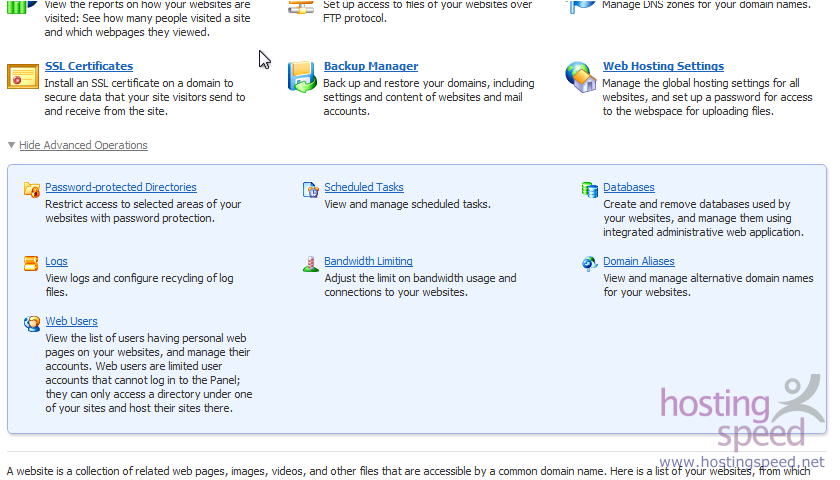This screenshot has width=840, height=480.
Task: Click the DNS zones icon at top
Action: point(581,7)
